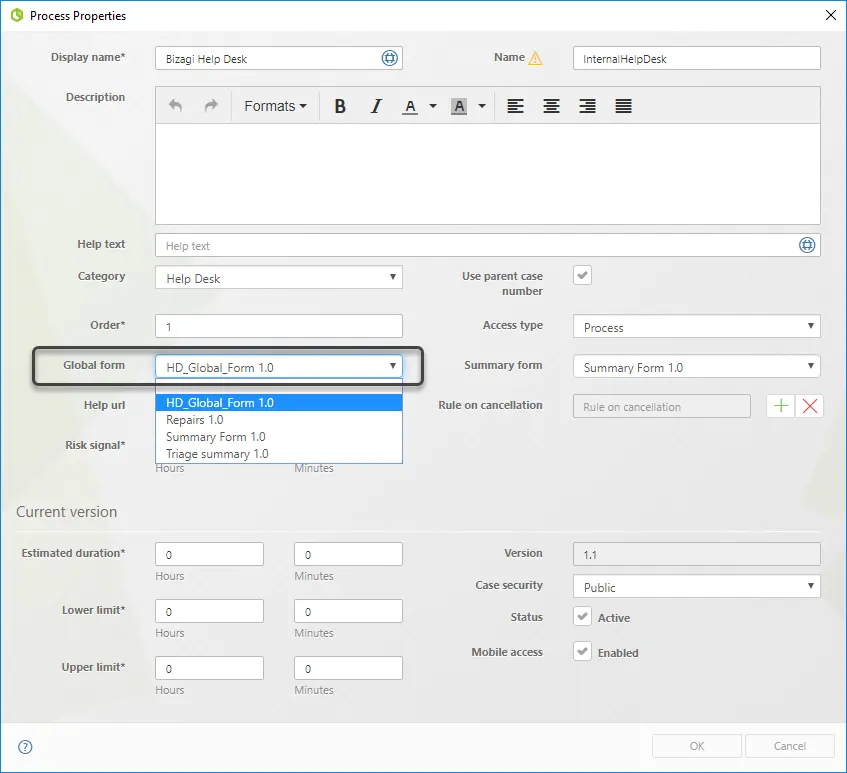Click the Estimated duration Hours field
This screenshot has height=773, width=847.
tap(210, 554)
